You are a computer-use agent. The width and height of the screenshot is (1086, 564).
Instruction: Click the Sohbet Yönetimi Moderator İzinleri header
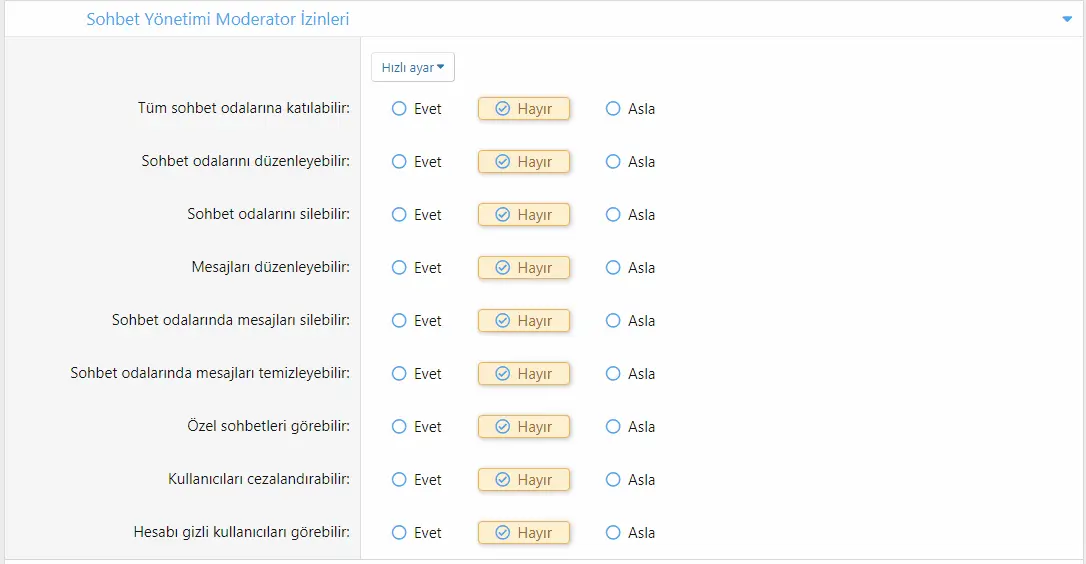coord(217,19)
